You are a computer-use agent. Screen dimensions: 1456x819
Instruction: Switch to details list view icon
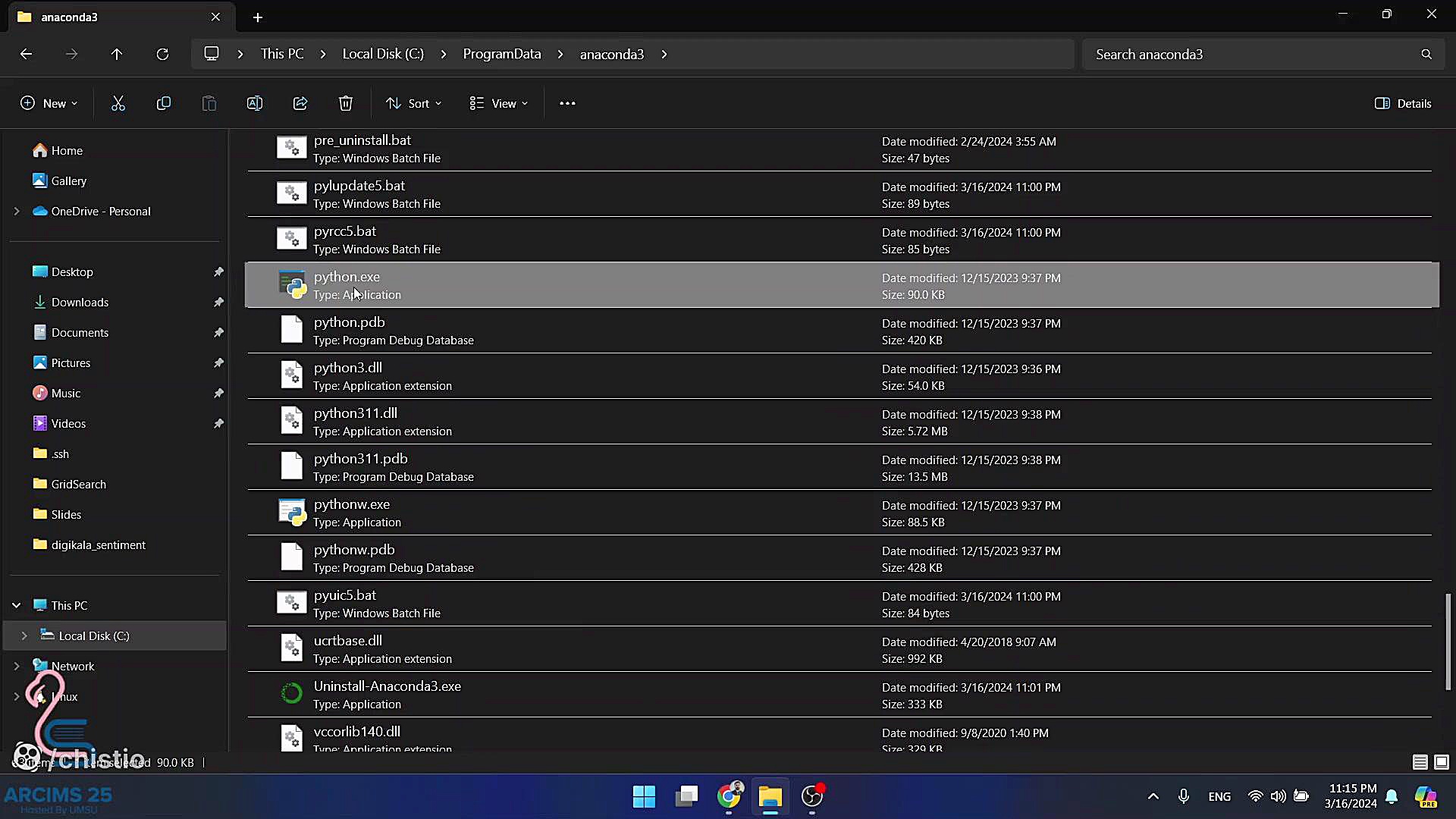point(1420,762)
